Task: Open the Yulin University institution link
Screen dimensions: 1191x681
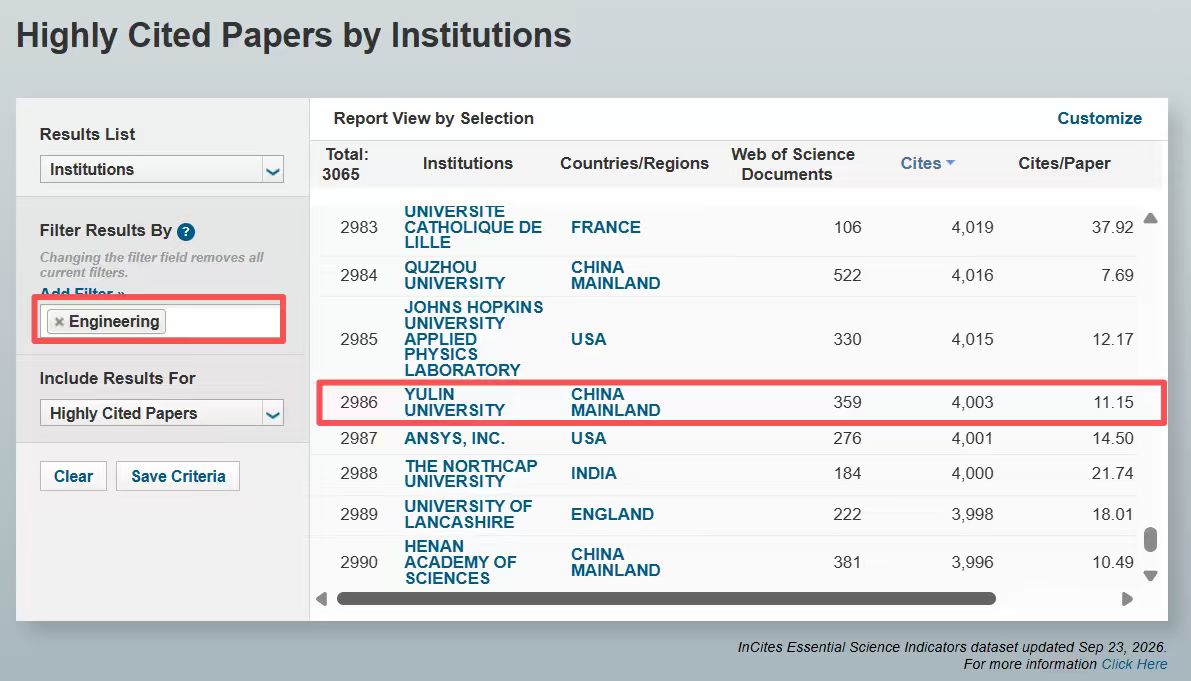Action: [x=454, y=402]
